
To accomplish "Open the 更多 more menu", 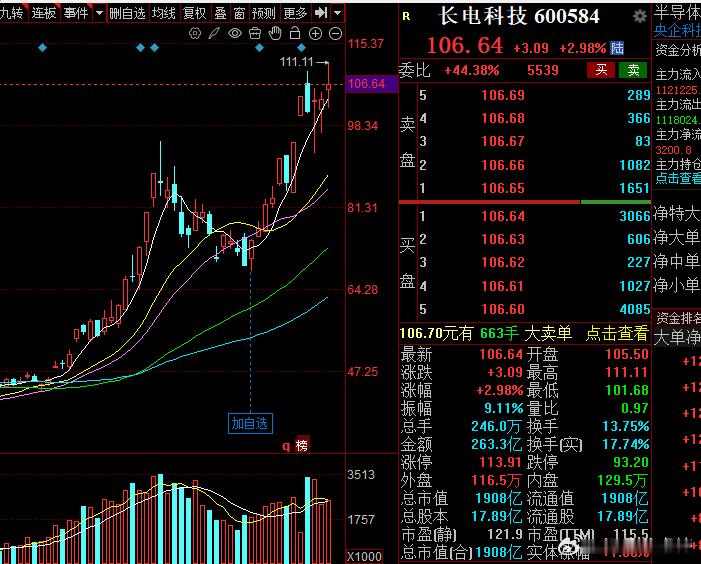I will pos(295,13).
